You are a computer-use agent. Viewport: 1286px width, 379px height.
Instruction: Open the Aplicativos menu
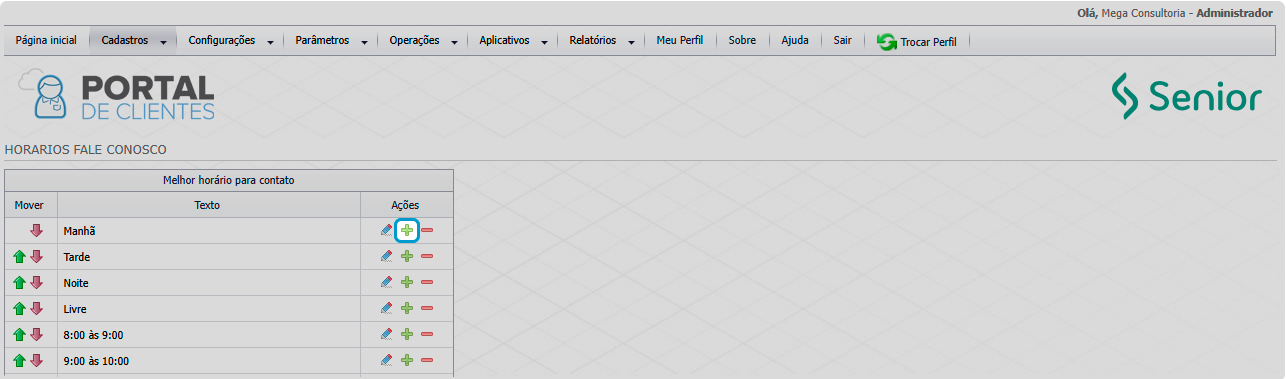coord(505,41)
